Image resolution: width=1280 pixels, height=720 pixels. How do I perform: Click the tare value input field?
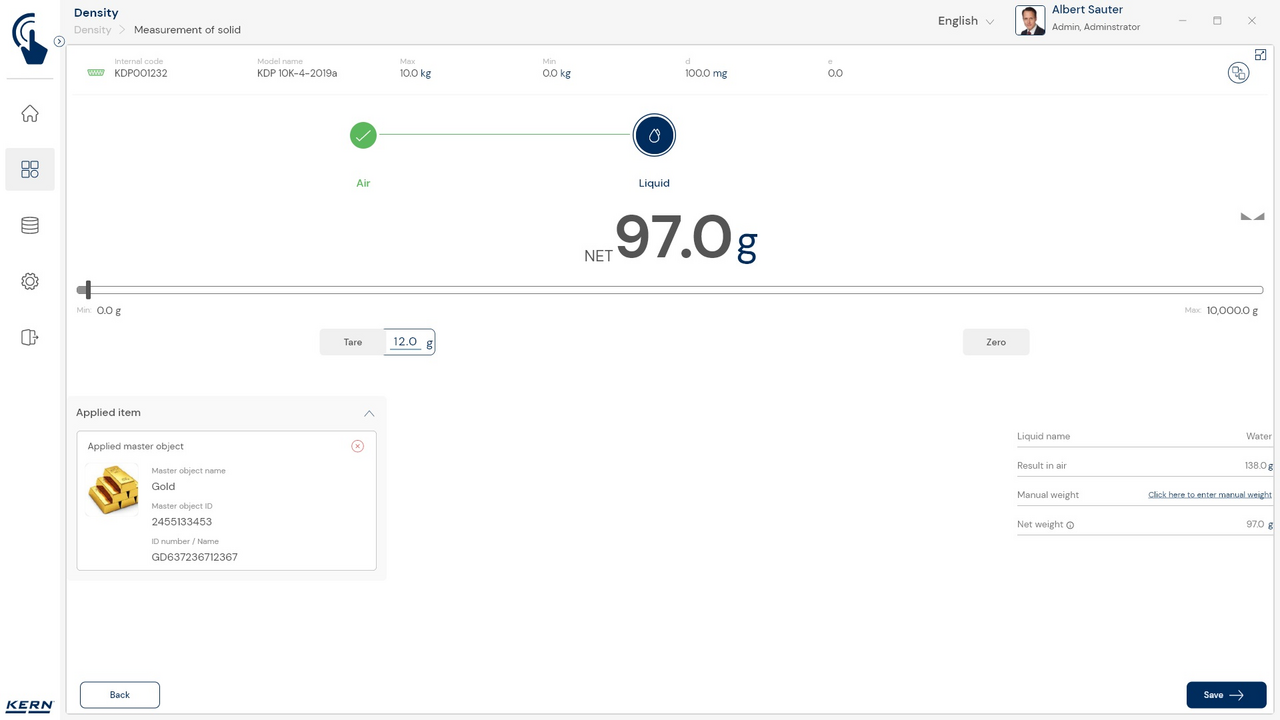point(405,342)
